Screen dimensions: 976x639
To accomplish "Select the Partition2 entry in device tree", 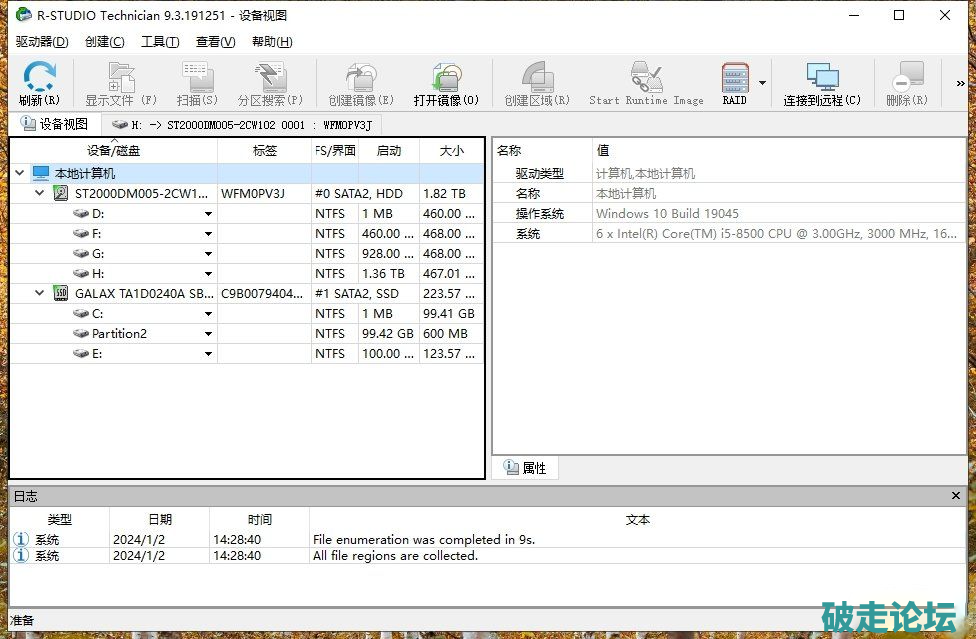I will pos(119,333).
